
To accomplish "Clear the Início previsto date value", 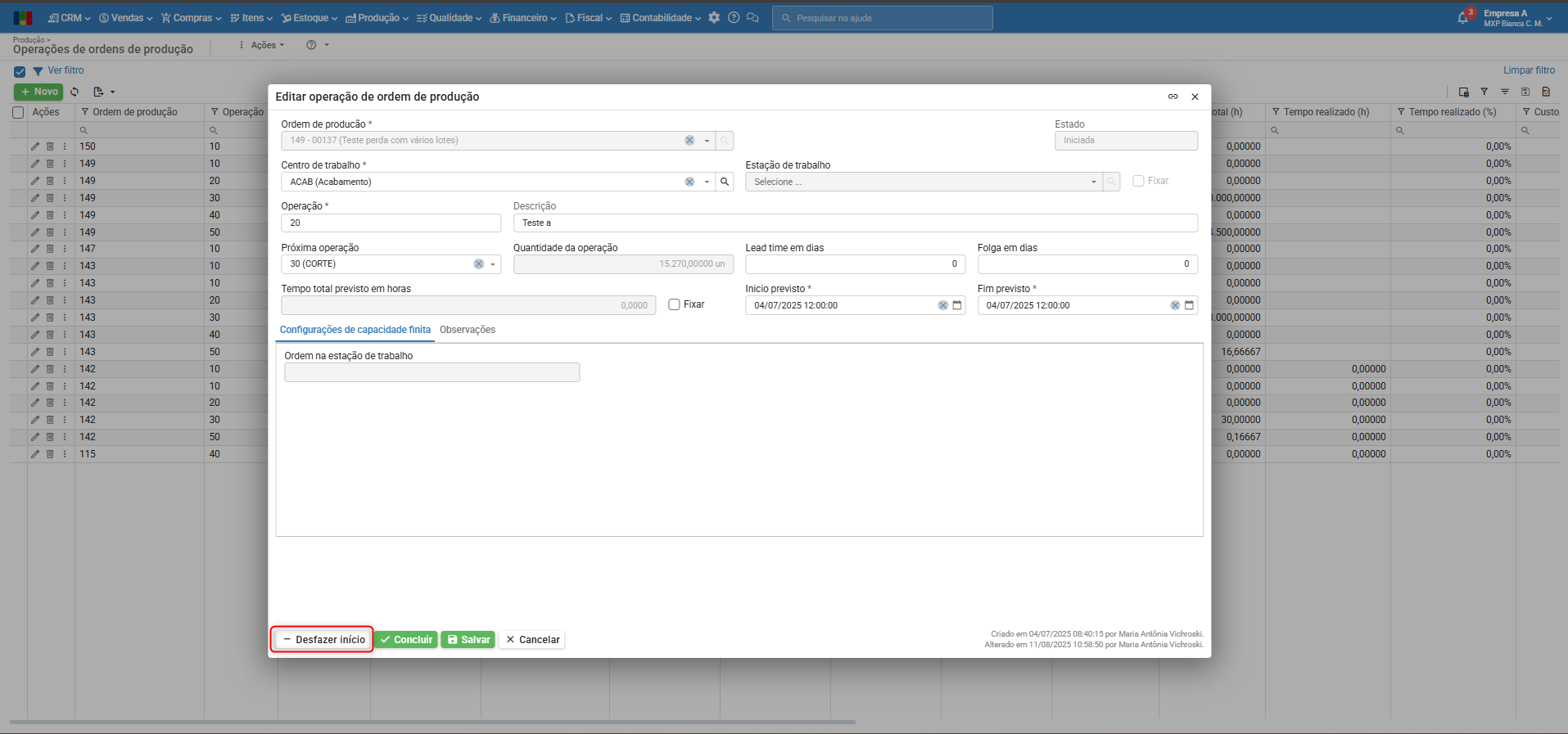I will tap(943, 305).
